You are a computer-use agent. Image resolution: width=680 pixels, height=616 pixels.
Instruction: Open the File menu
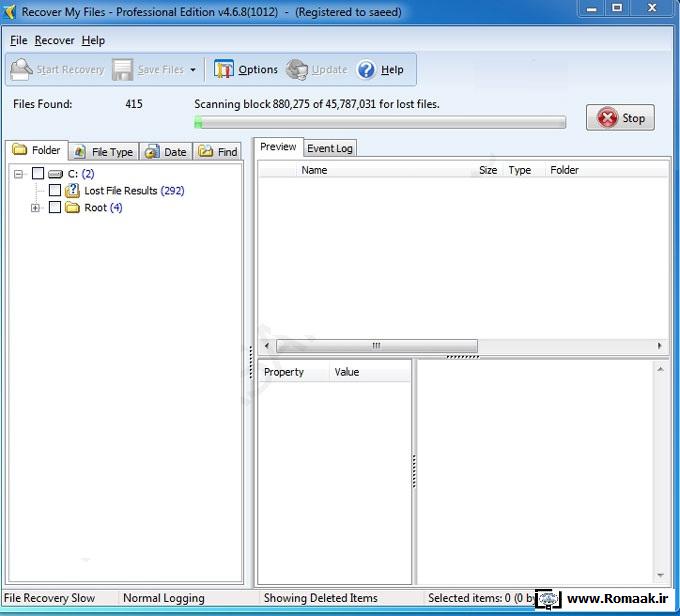[x=19, y=40]
